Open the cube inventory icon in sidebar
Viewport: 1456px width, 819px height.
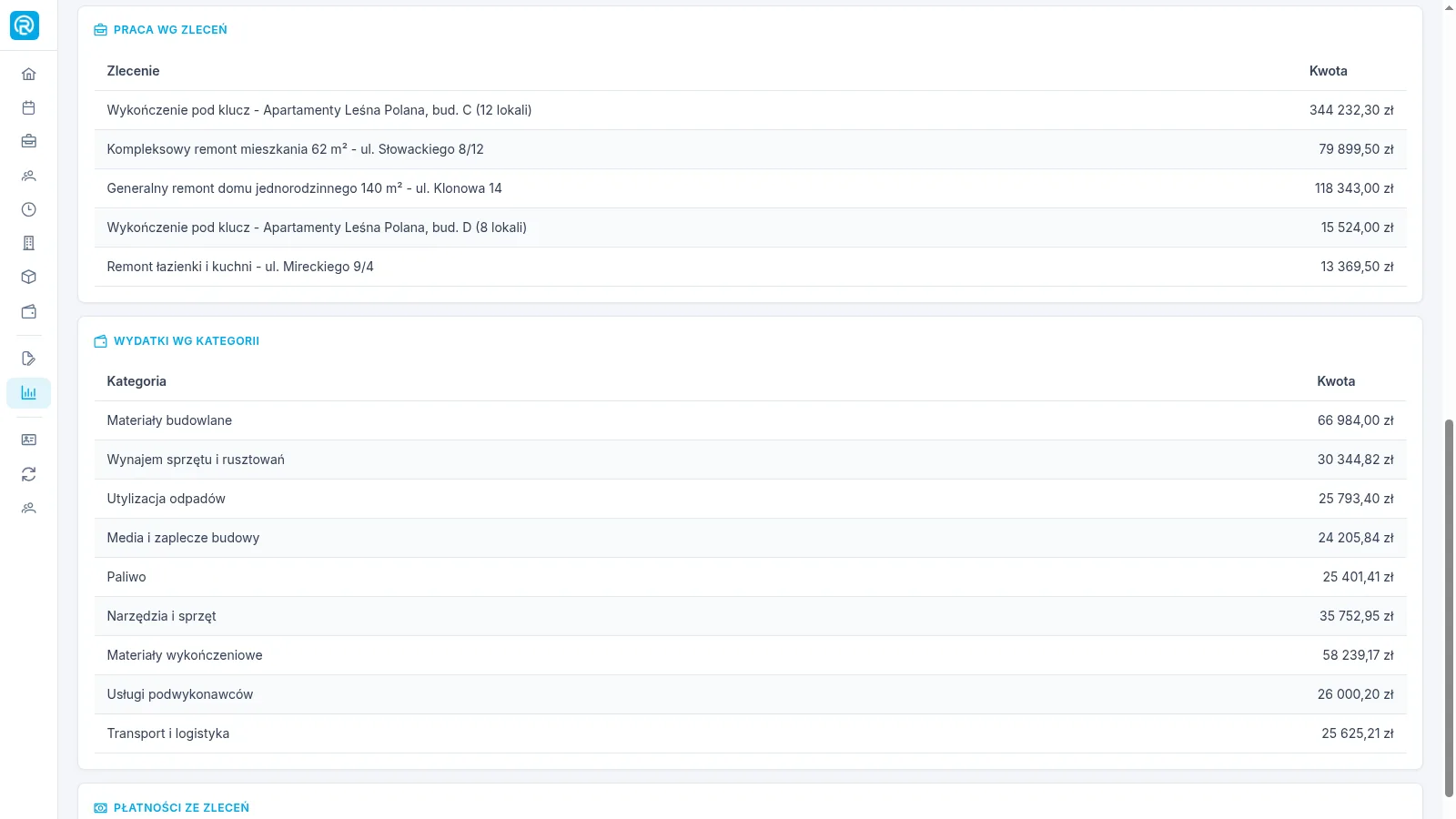point(28,277)
